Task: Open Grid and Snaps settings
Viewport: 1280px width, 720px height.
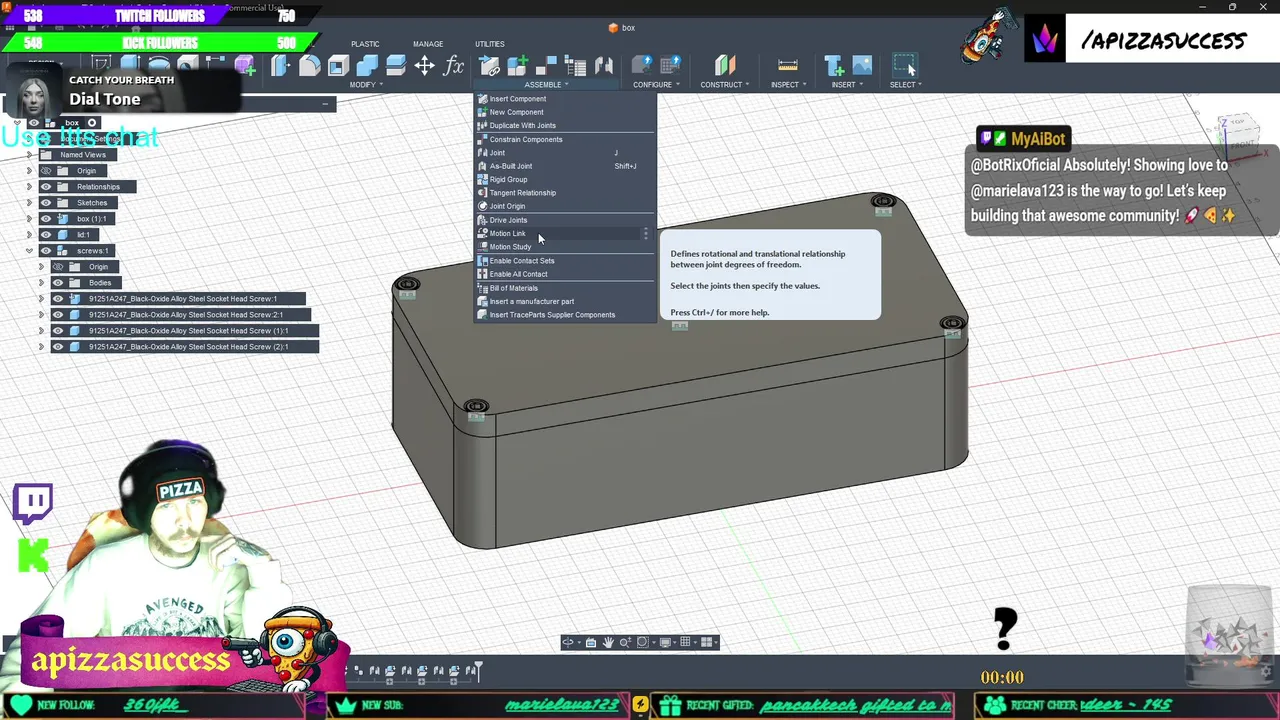Action: tap(687, 642)
